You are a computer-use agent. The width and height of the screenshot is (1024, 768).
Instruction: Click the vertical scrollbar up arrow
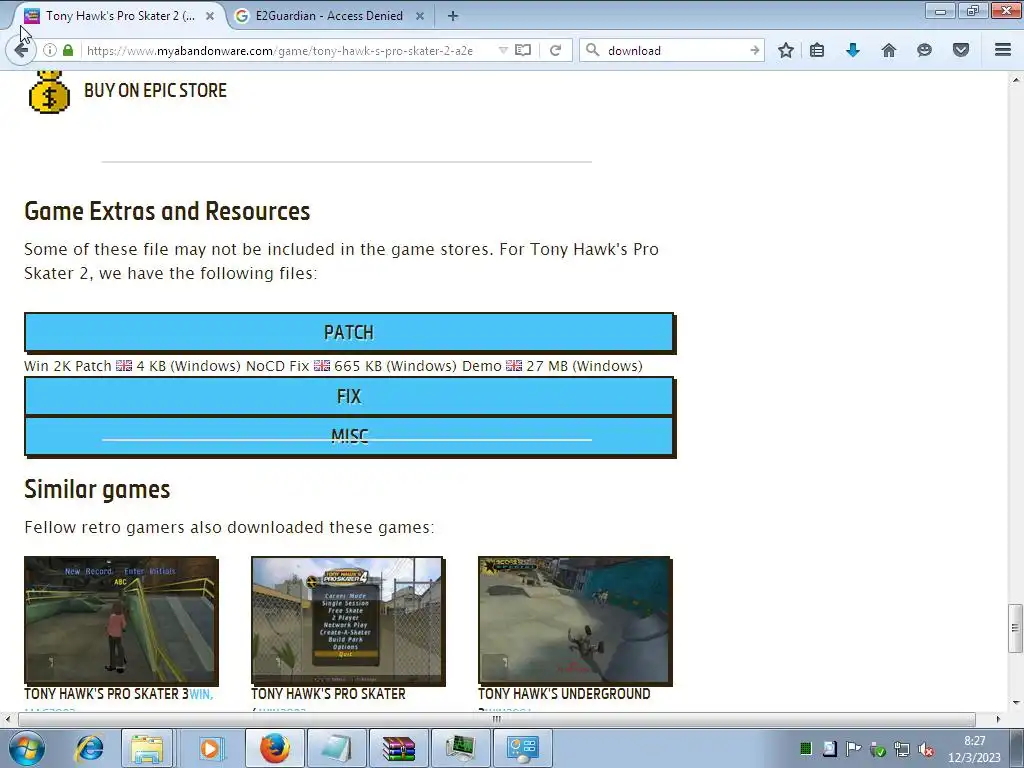click(1015, 79)
